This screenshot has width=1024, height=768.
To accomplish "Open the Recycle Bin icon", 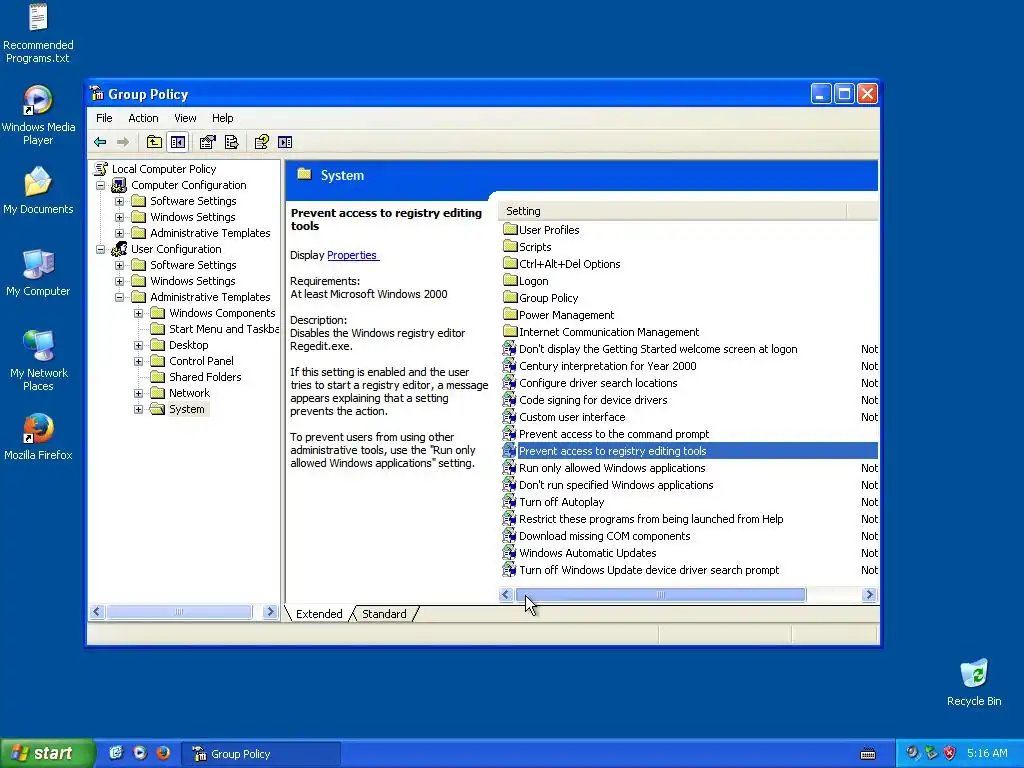I will pos(974,683).
